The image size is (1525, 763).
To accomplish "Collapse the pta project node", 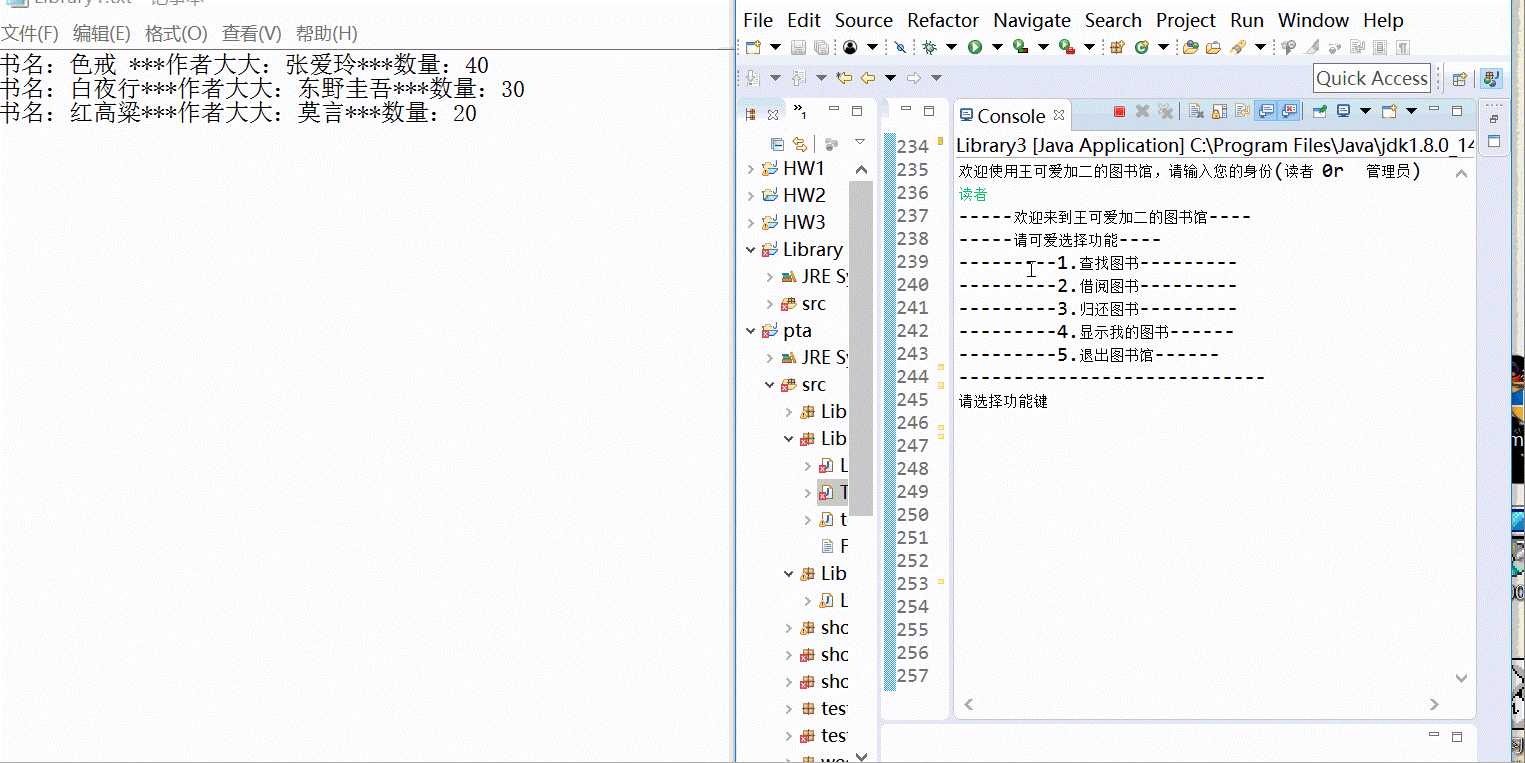I will coord(750,331).
